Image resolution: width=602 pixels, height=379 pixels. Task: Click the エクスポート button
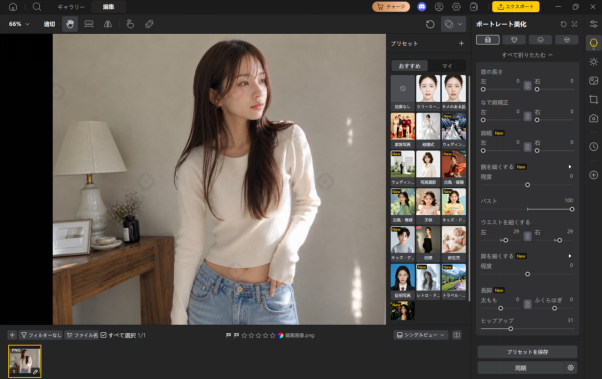(x=516, y=7)
